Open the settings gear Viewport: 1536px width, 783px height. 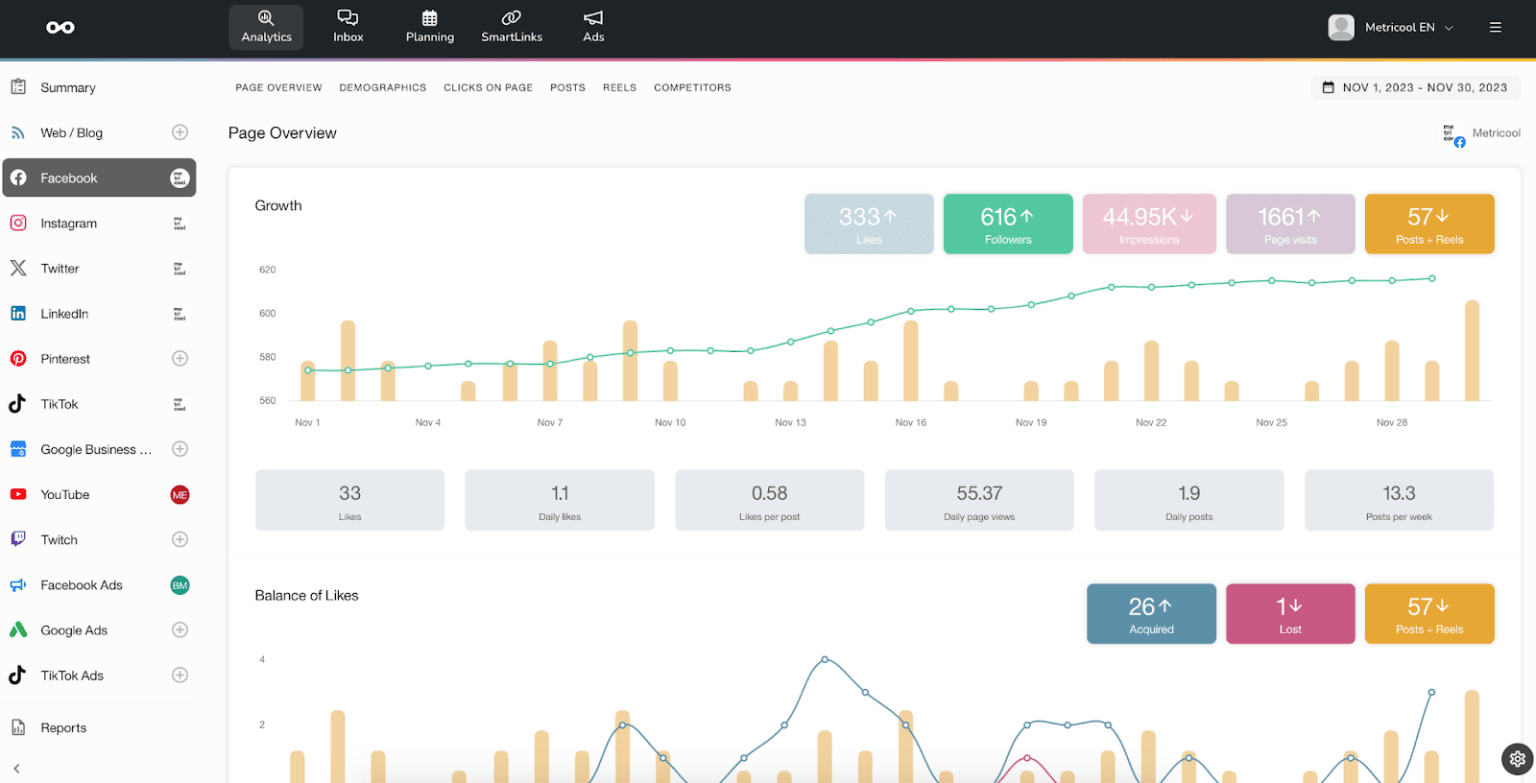point(1515,759)
